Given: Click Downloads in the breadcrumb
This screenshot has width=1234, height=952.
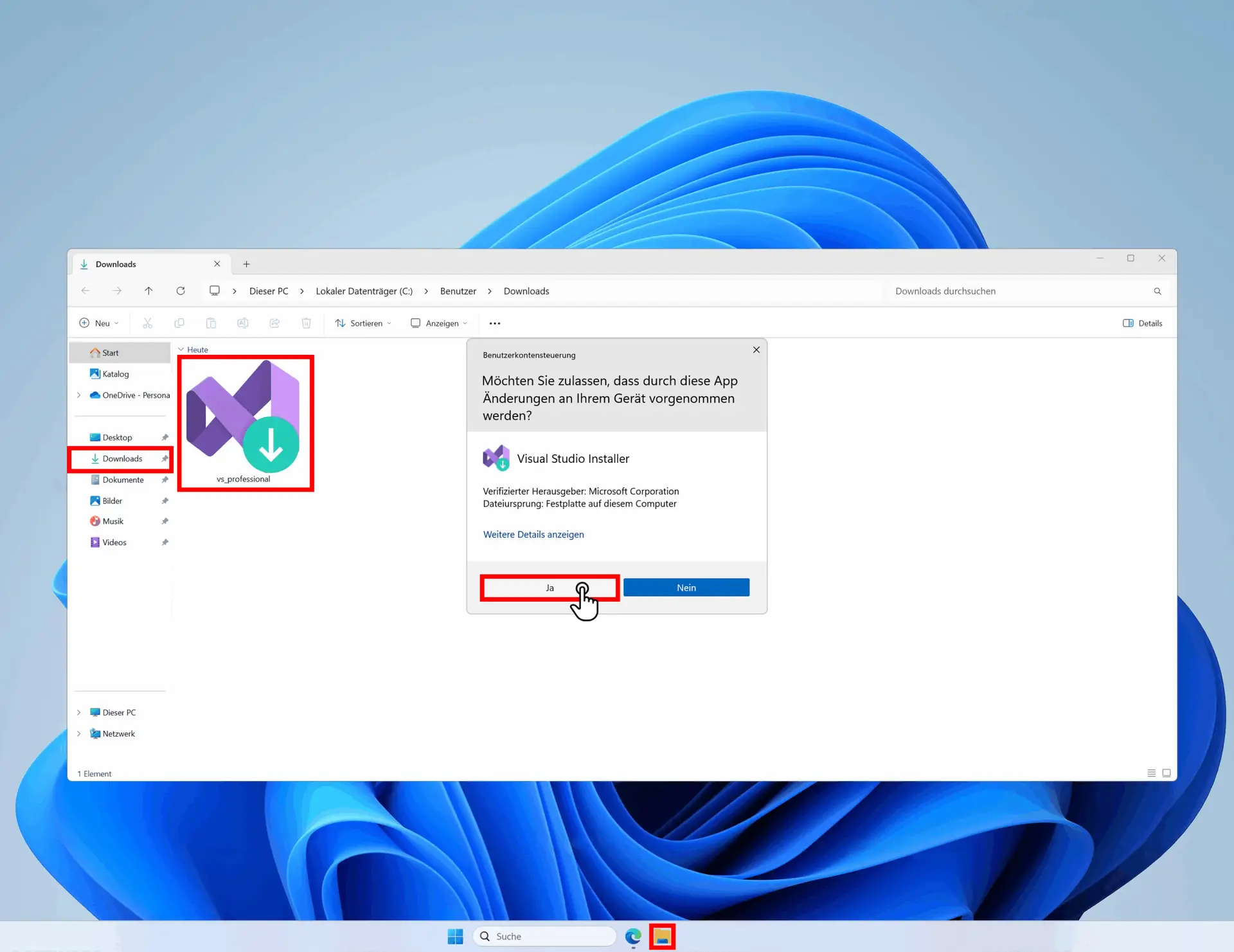Looking at the screenshot, I should tap(526, 291).
